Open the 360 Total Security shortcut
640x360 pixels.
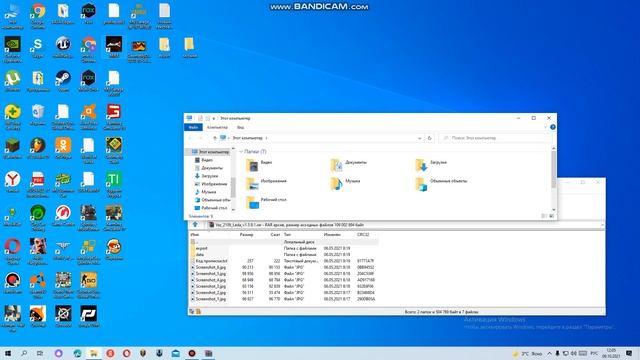point(12,118)
